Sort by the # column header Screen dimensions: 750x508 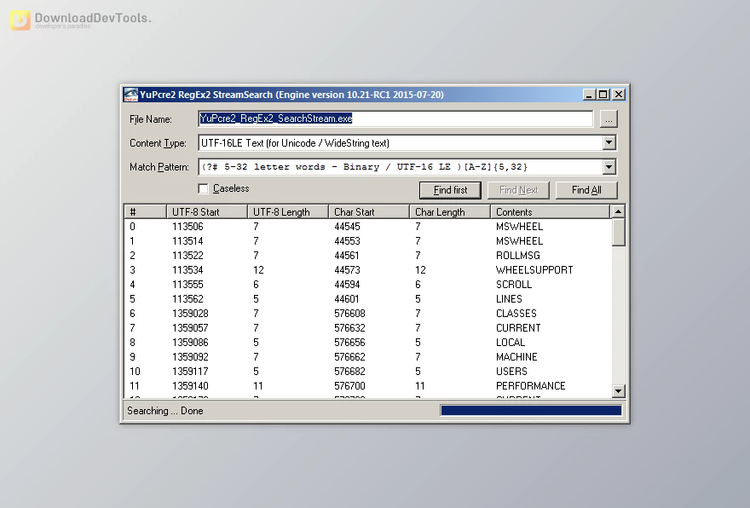coord(145,212)
